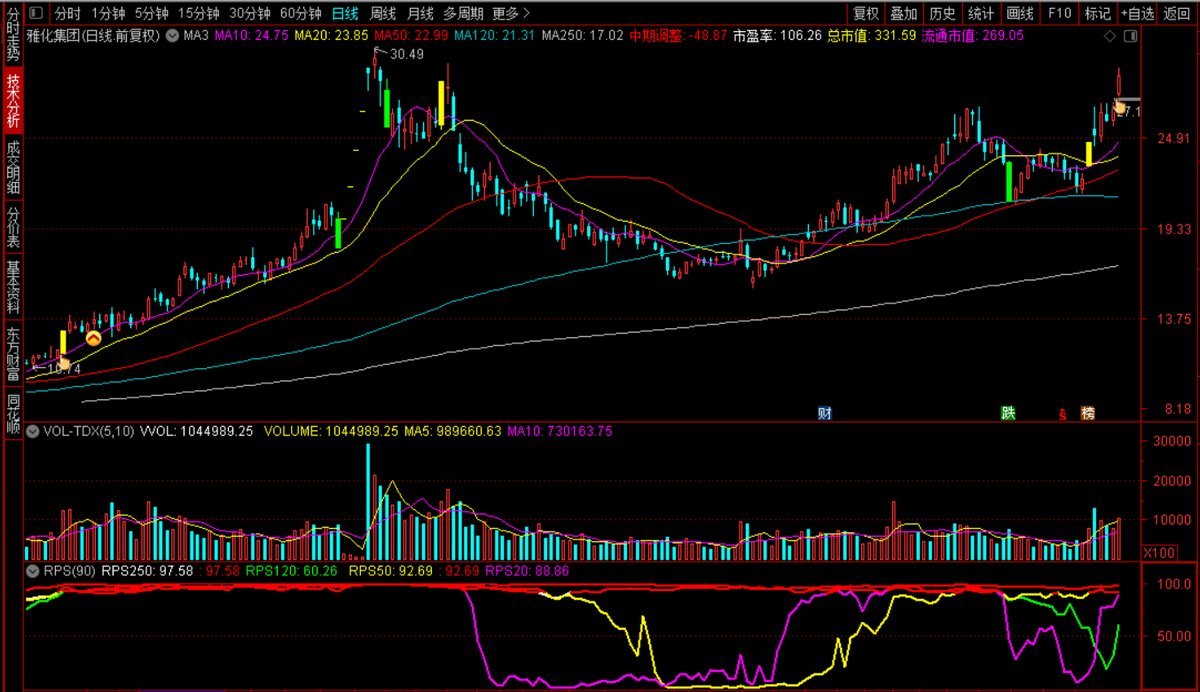
Task: Click the orange up-arrow signal marker
Action: point(93,339)
